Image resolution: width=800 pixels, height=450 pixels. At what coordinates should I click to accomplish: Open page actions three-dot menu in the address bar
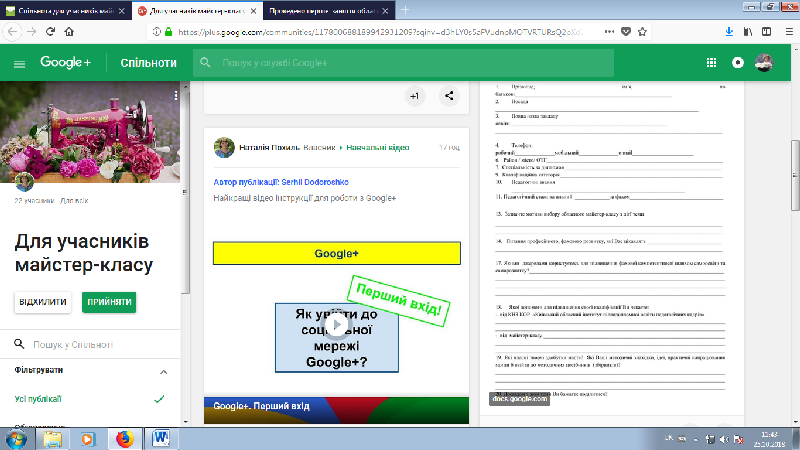point(609,32)
